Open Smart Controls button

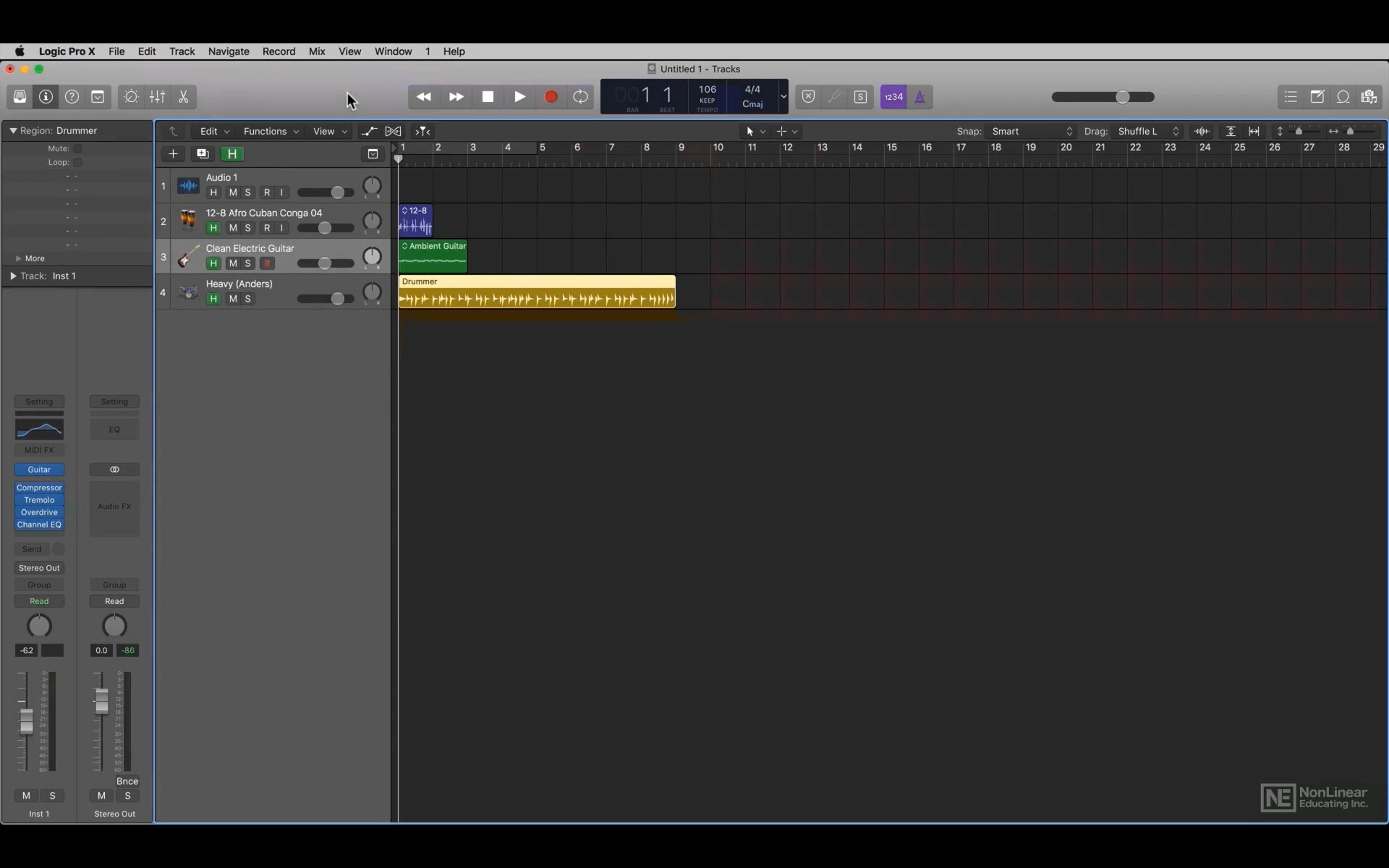coord(132,97)
